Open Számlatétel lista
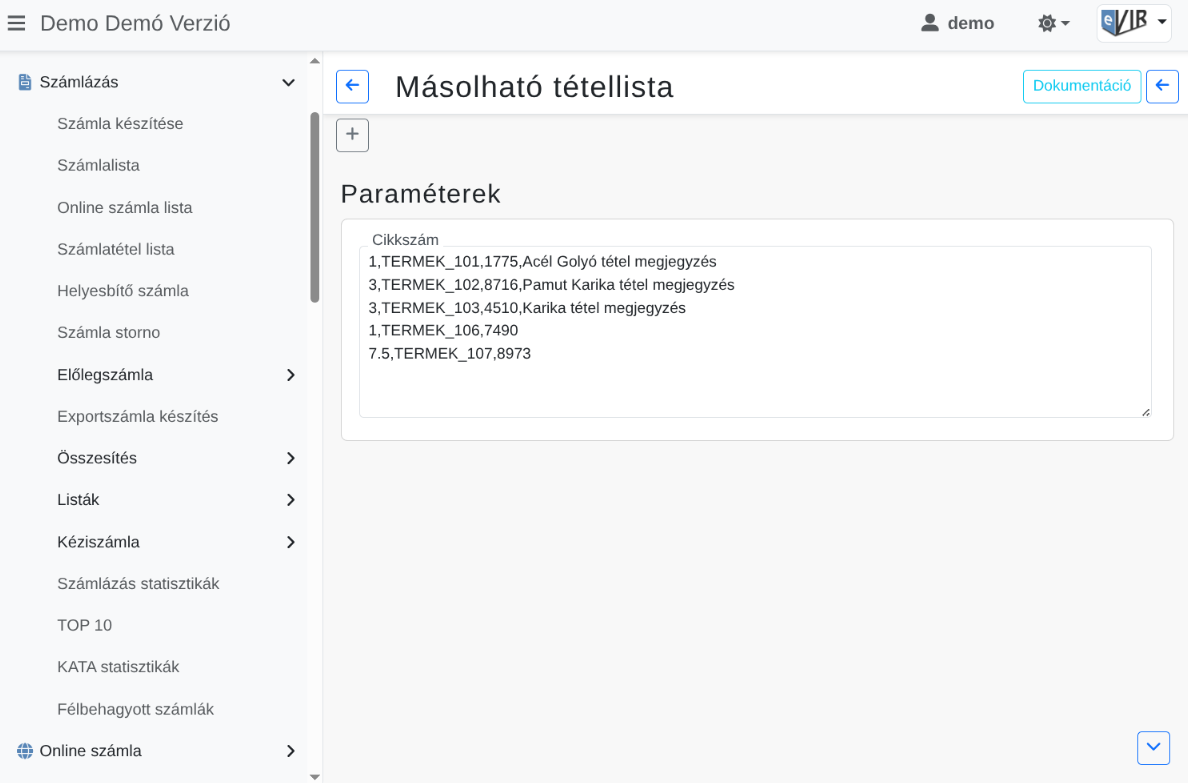 116,249
